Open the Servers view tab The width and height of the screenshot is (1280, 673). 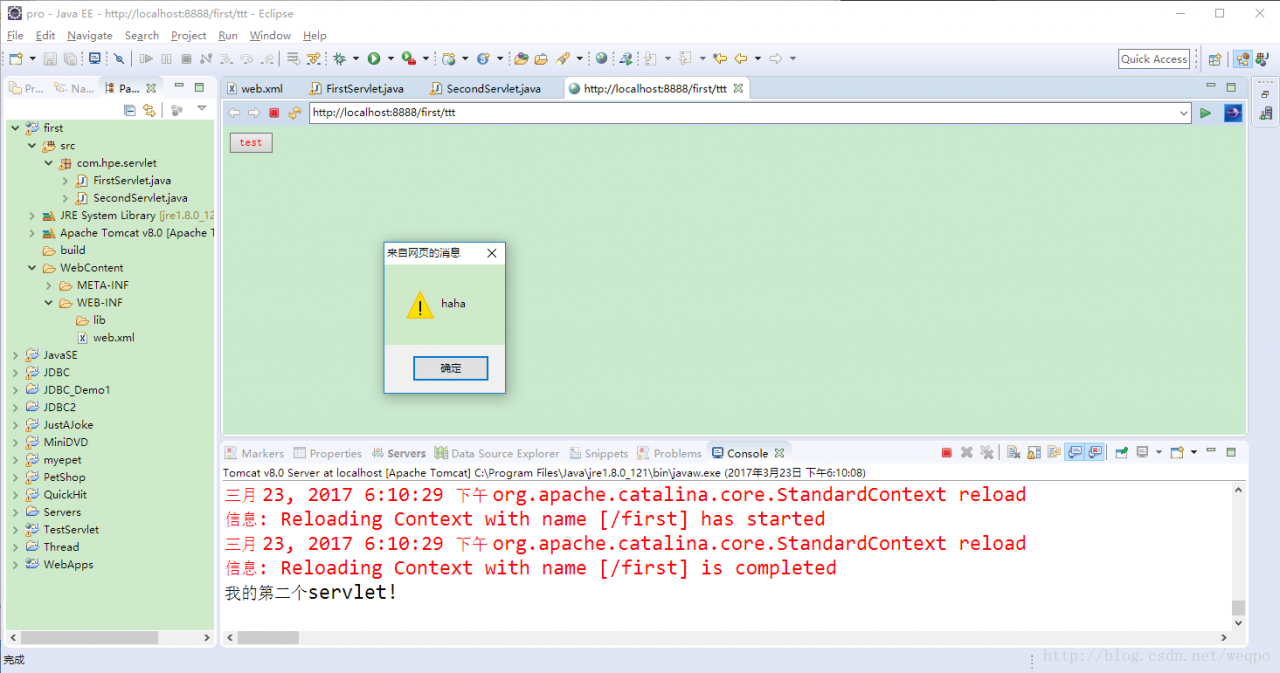[398, 453]
